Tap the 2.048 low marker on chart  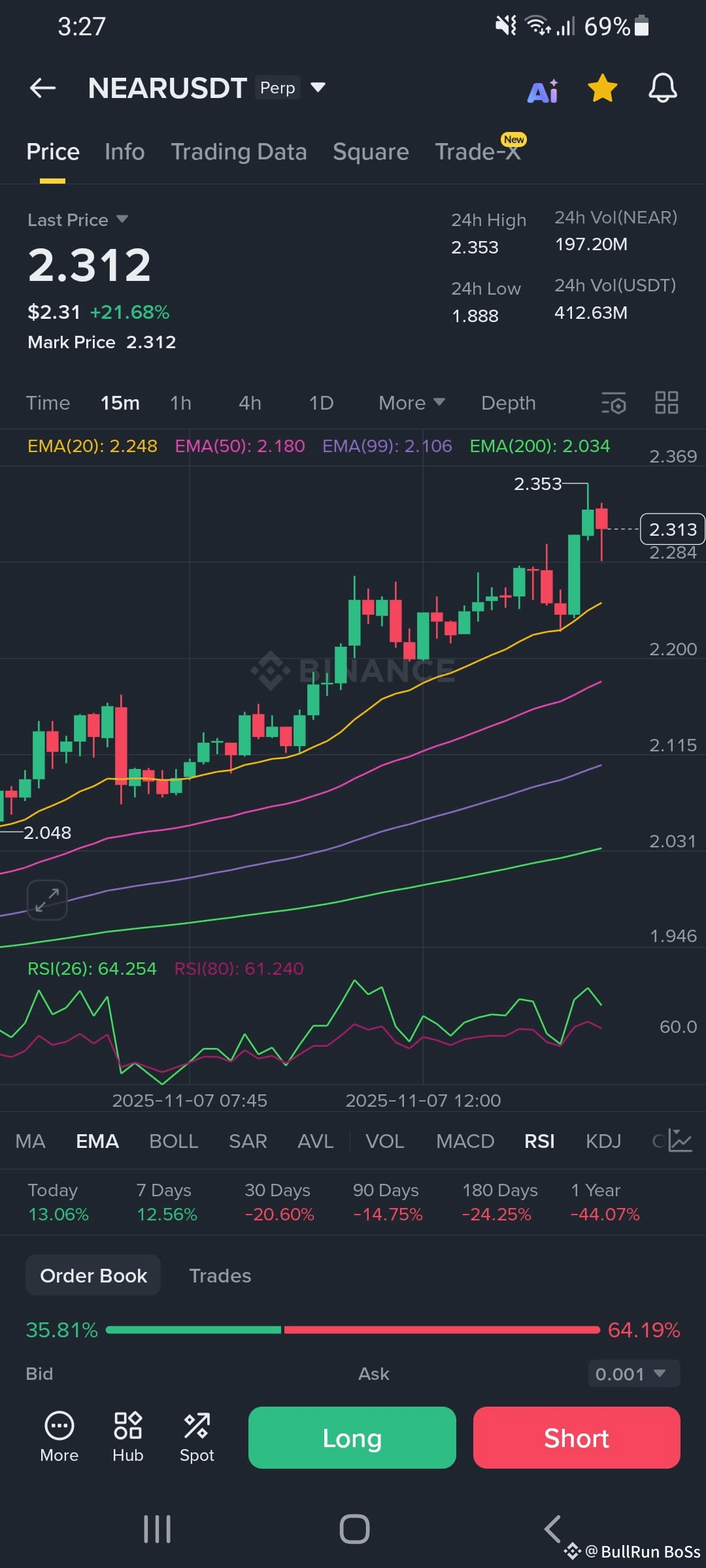coord(47,832)
